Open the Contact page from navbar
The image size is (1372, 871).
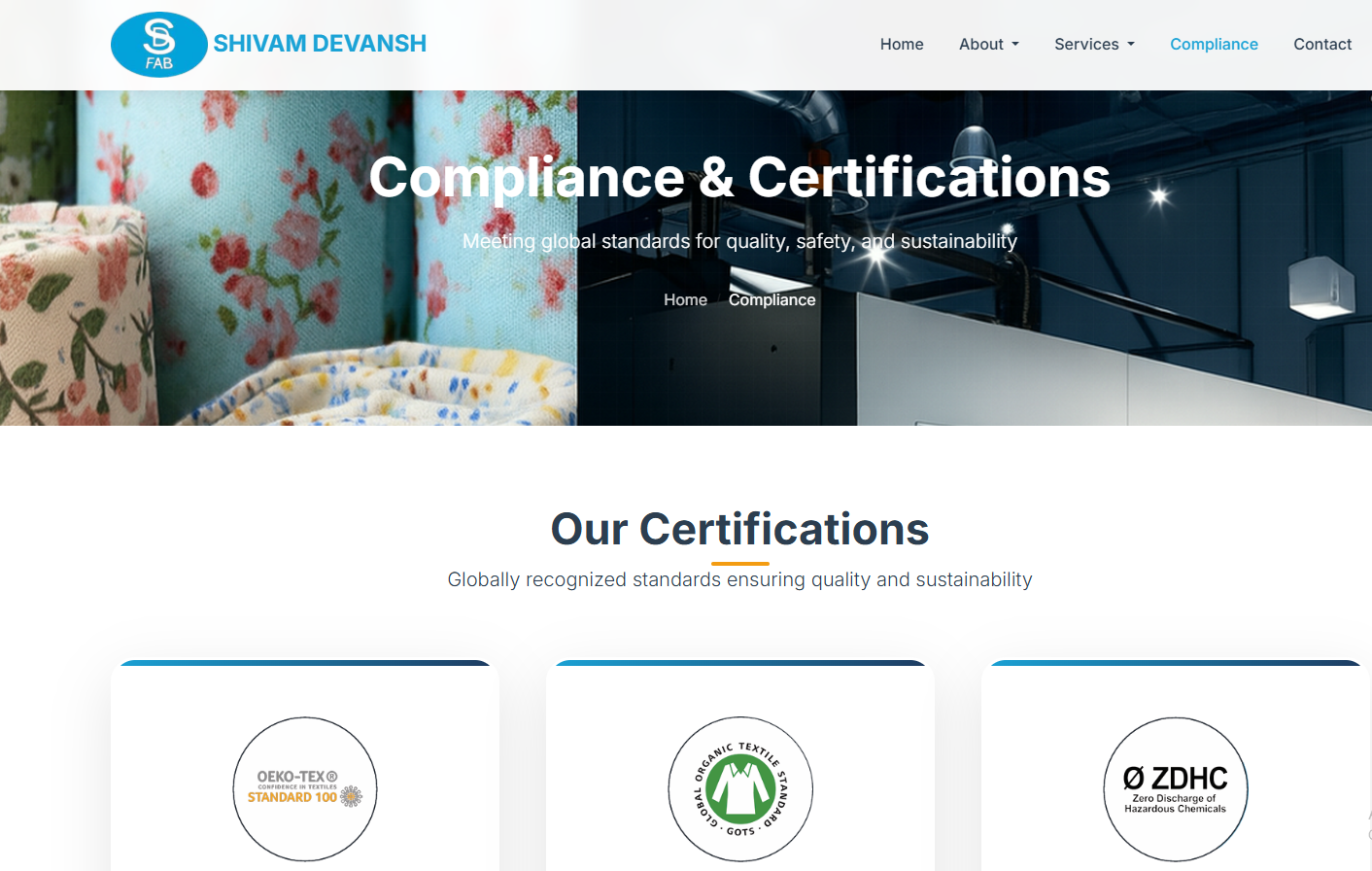pos(1321,45)
